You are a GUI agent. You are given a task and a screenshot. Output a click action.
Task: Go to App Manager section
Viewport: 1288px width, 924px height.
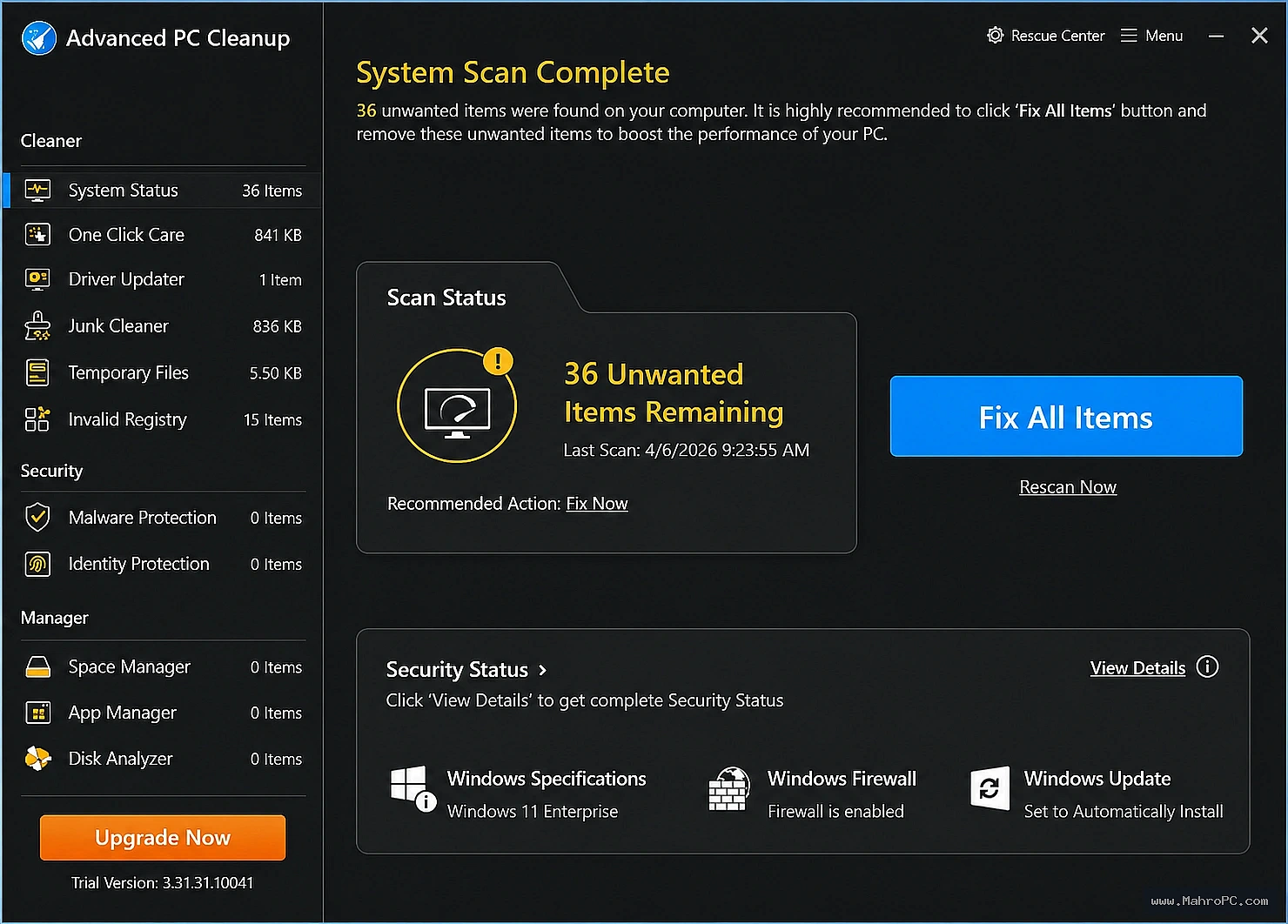(x=163, y=713)
